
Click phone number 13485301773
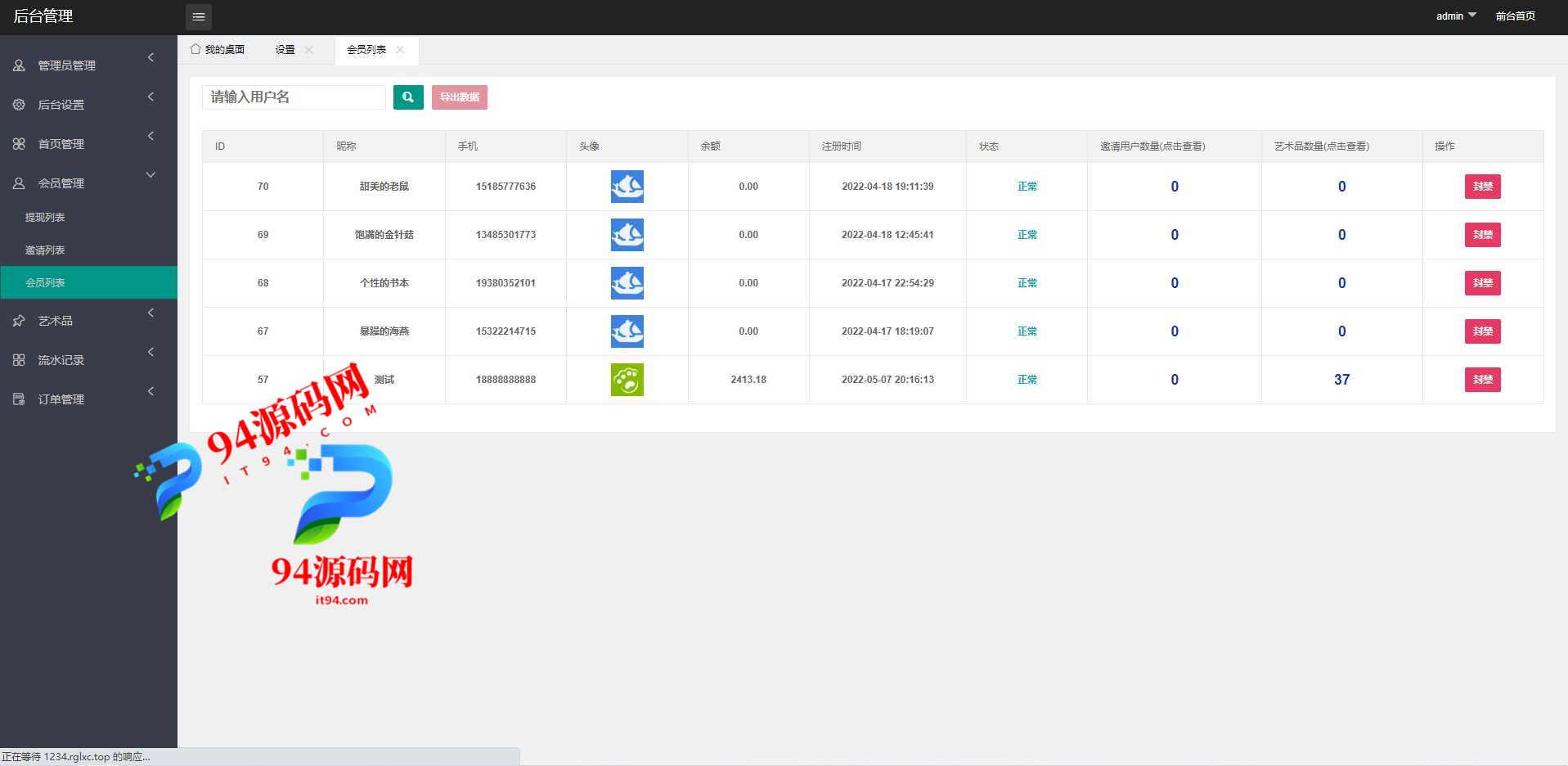coord(505,235)
